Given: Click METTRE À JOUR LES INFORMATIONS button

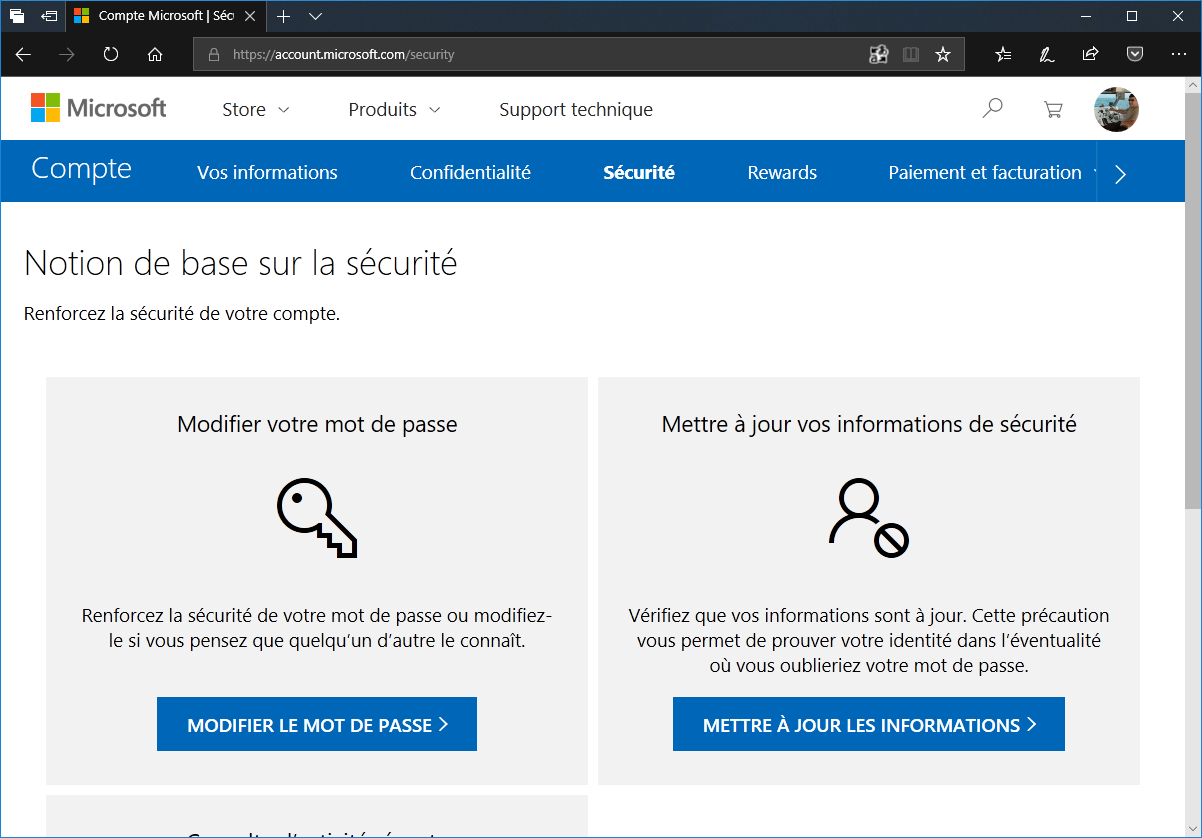Looking at the screenshot, I should 869,724.
